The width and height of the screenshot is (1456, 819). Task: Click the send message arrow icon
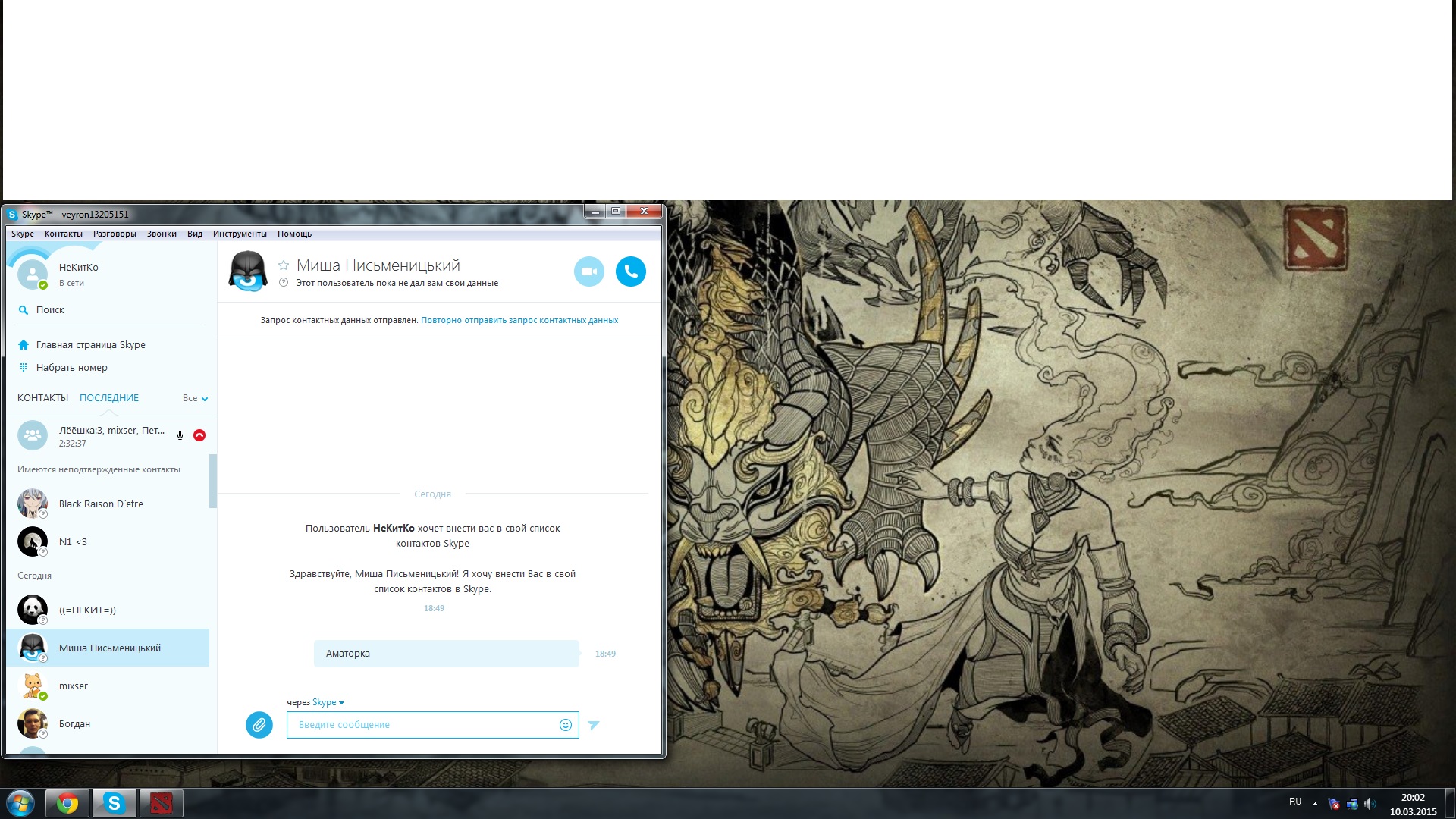(594, 725)
